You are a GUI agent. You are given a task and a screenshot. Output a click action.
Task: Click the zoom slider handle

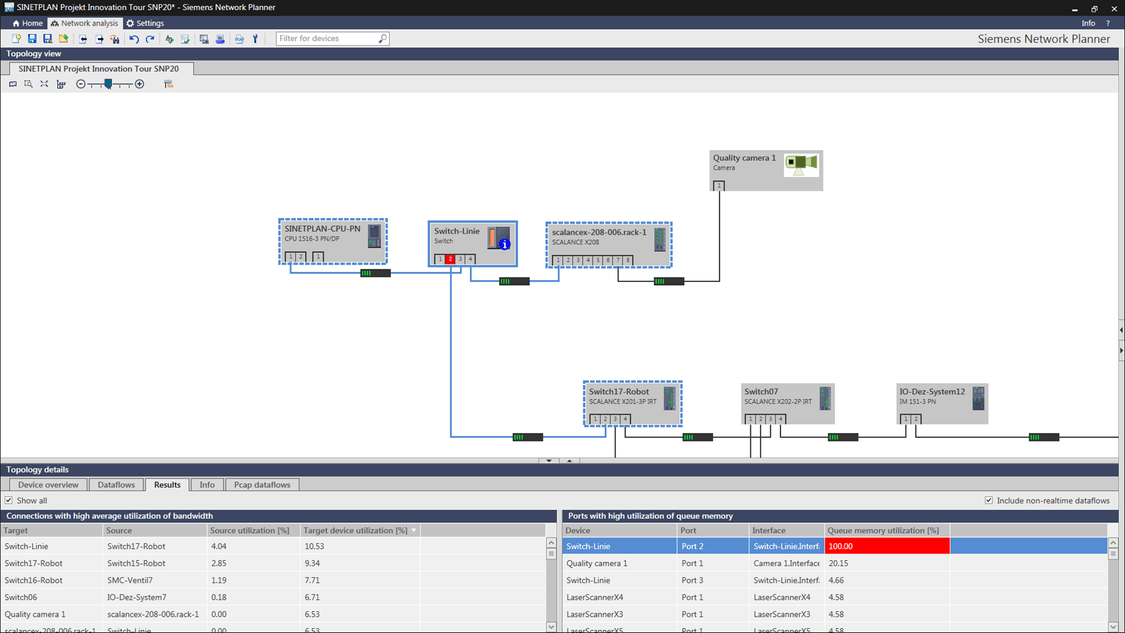(x=108, y=84)
